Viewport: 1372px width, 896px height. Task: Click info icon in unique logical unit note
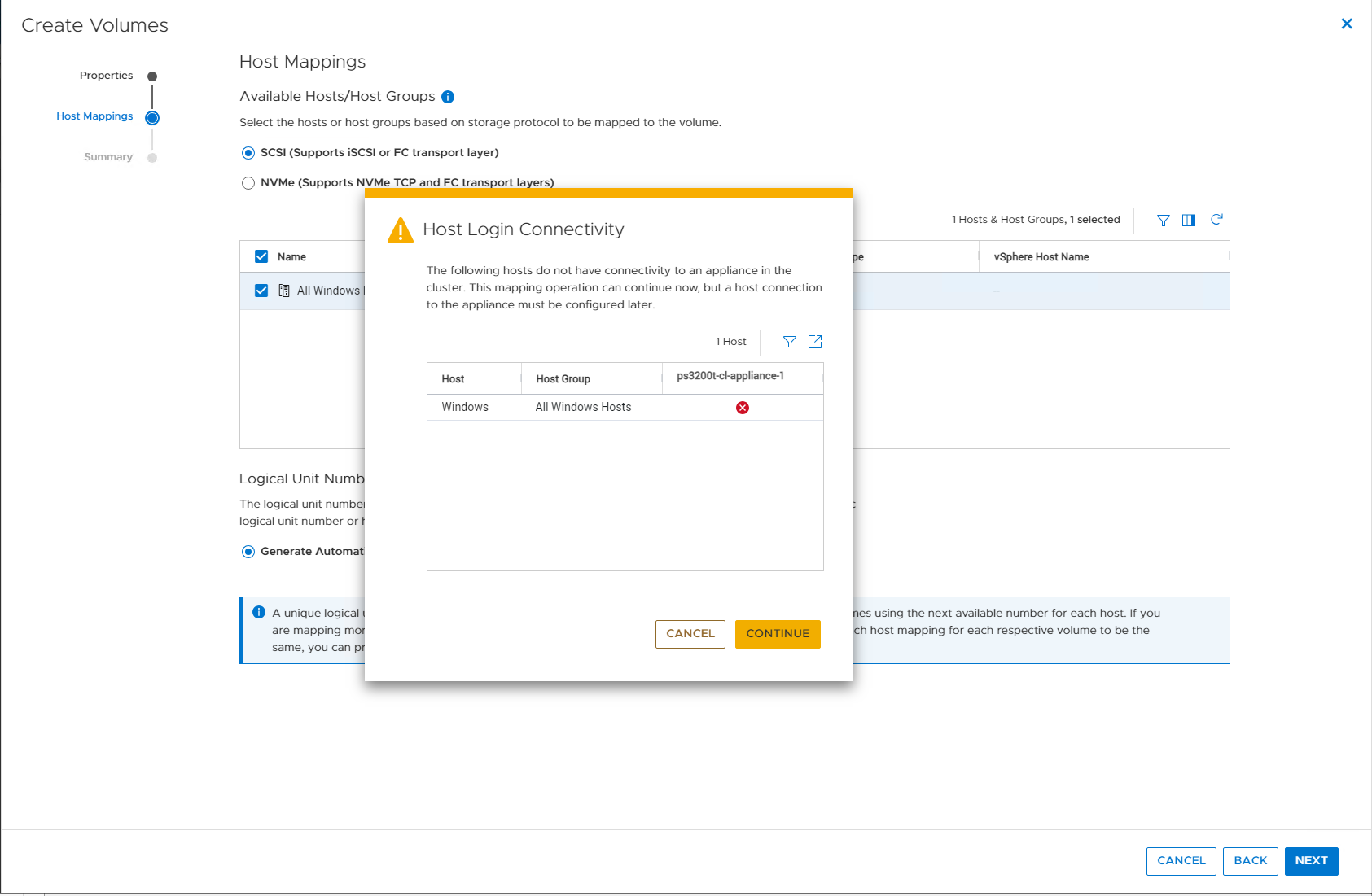(x=259, y=612)
